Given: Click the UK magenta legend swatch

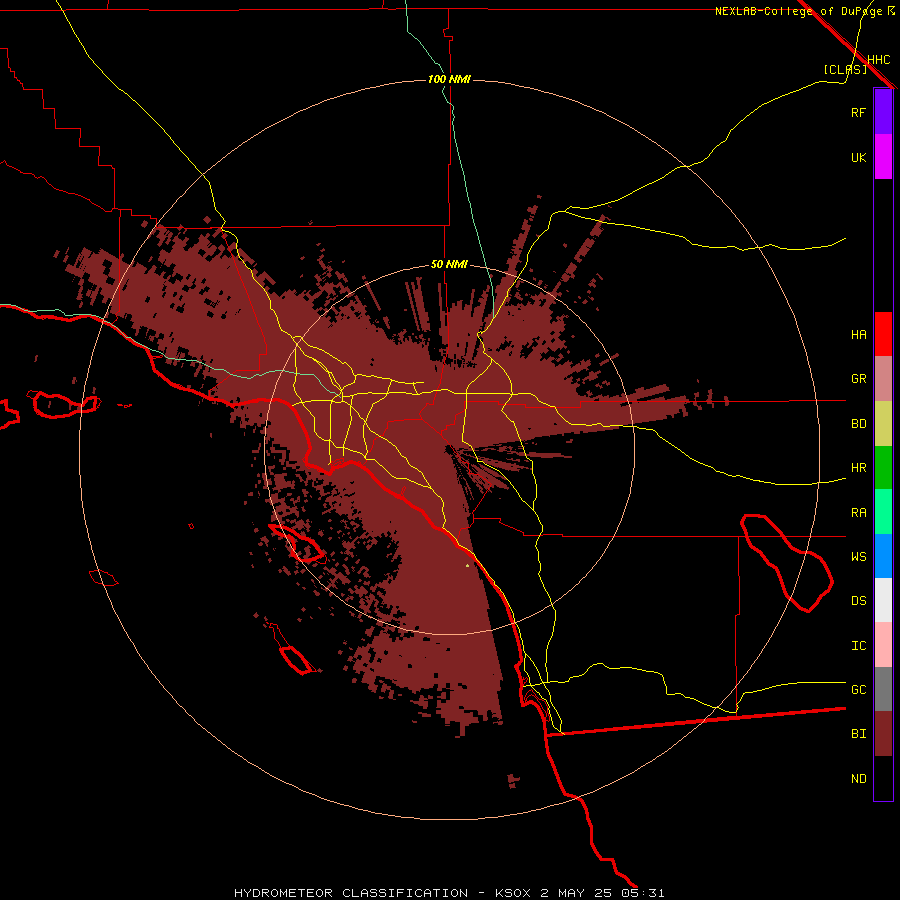Looking at the screenshot, I should pos(883,157).
